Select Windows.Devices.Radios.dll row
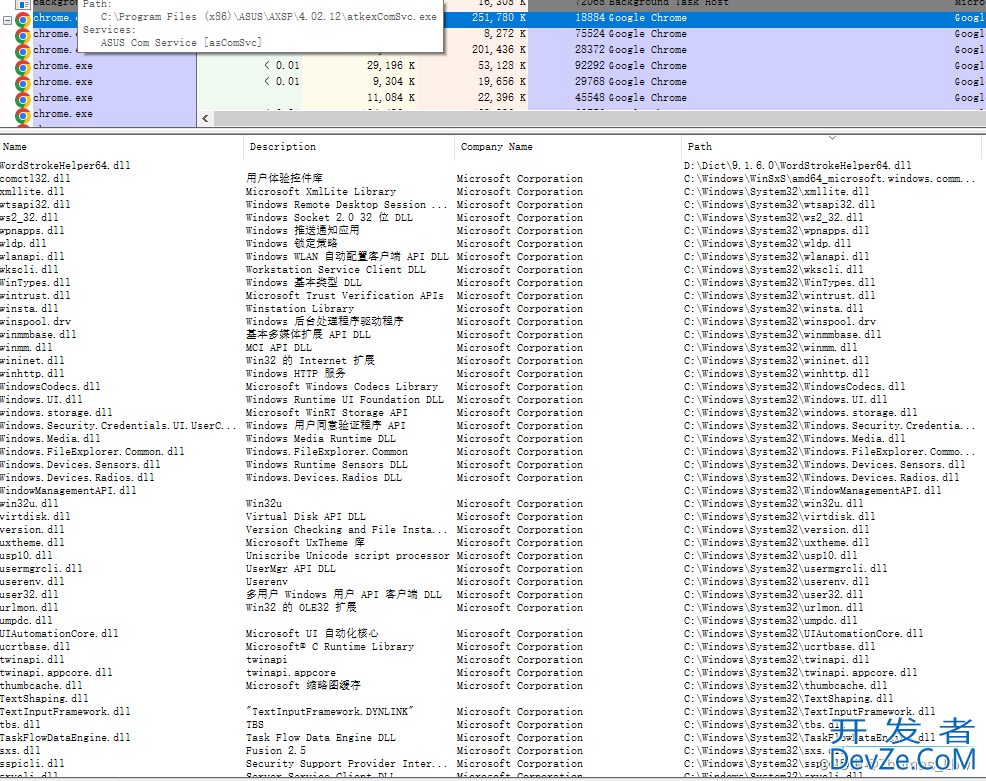 point(493,477)
